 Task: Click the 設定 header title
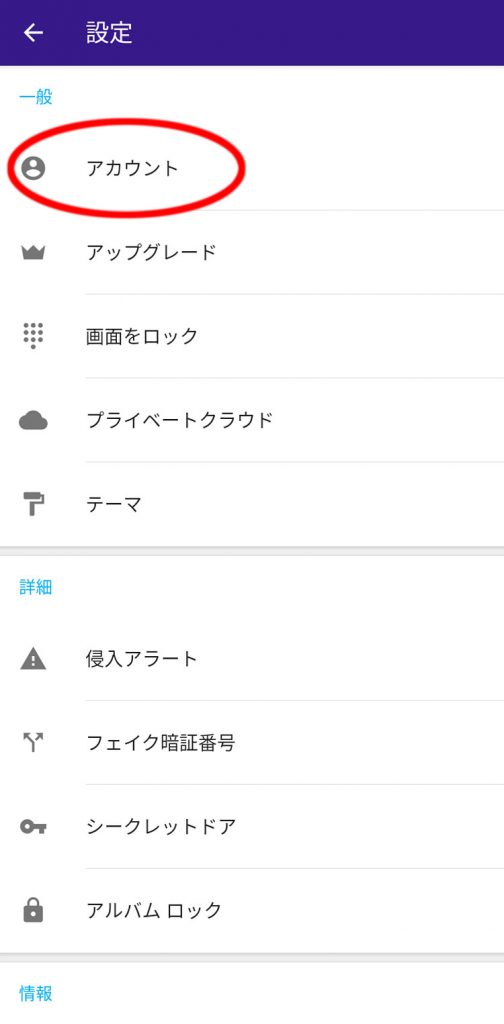pyautogui.click(x=109, y=33)
